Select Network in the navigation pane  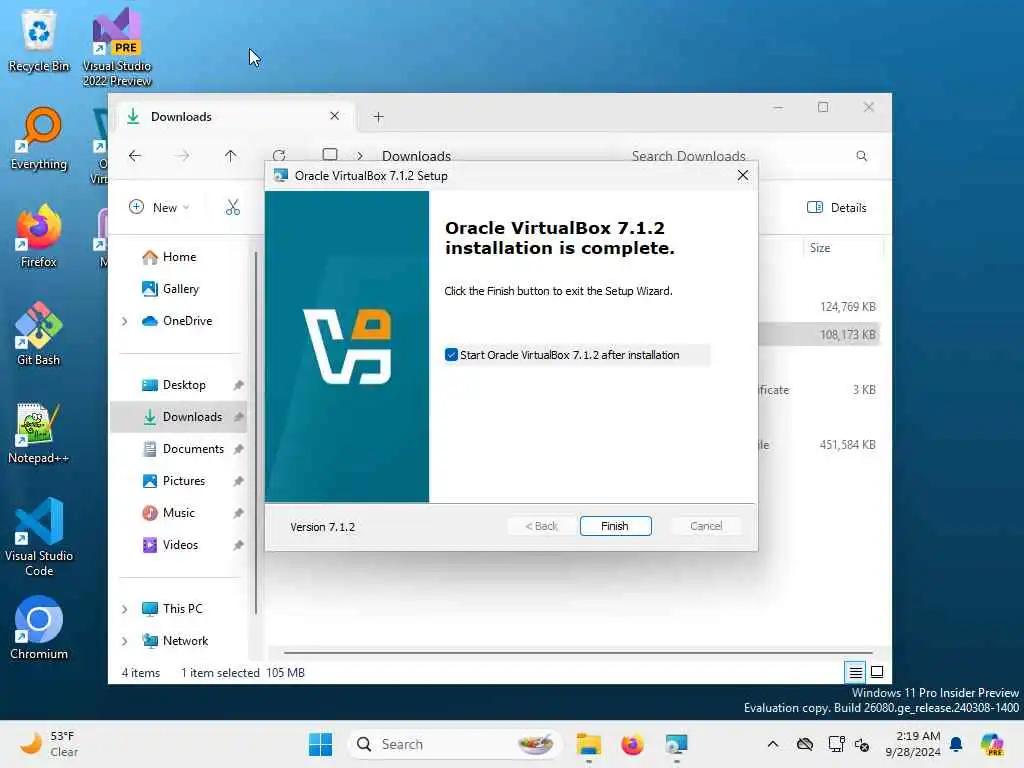tap(185, 641)
